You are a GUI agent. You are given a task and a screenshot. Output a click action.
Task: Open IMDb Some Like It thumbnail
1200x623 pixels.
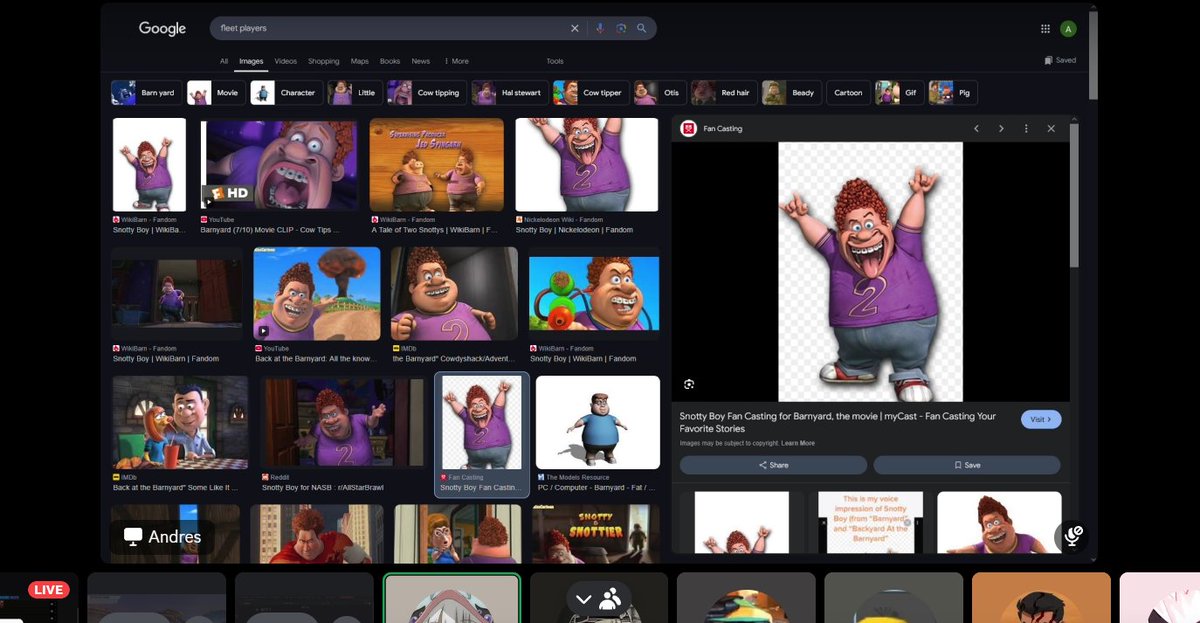point(180,423)
